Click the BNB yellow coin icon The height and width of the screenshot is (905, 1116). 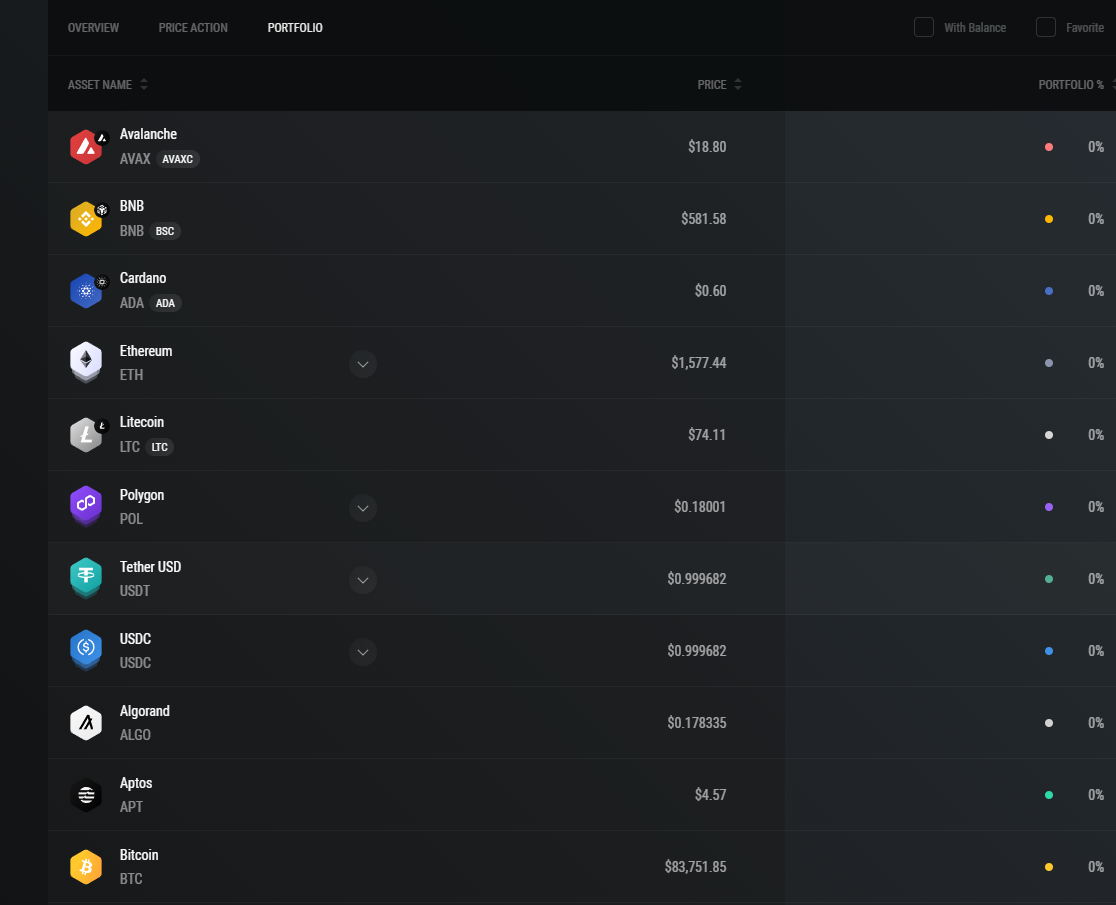[x=86, y=218]
